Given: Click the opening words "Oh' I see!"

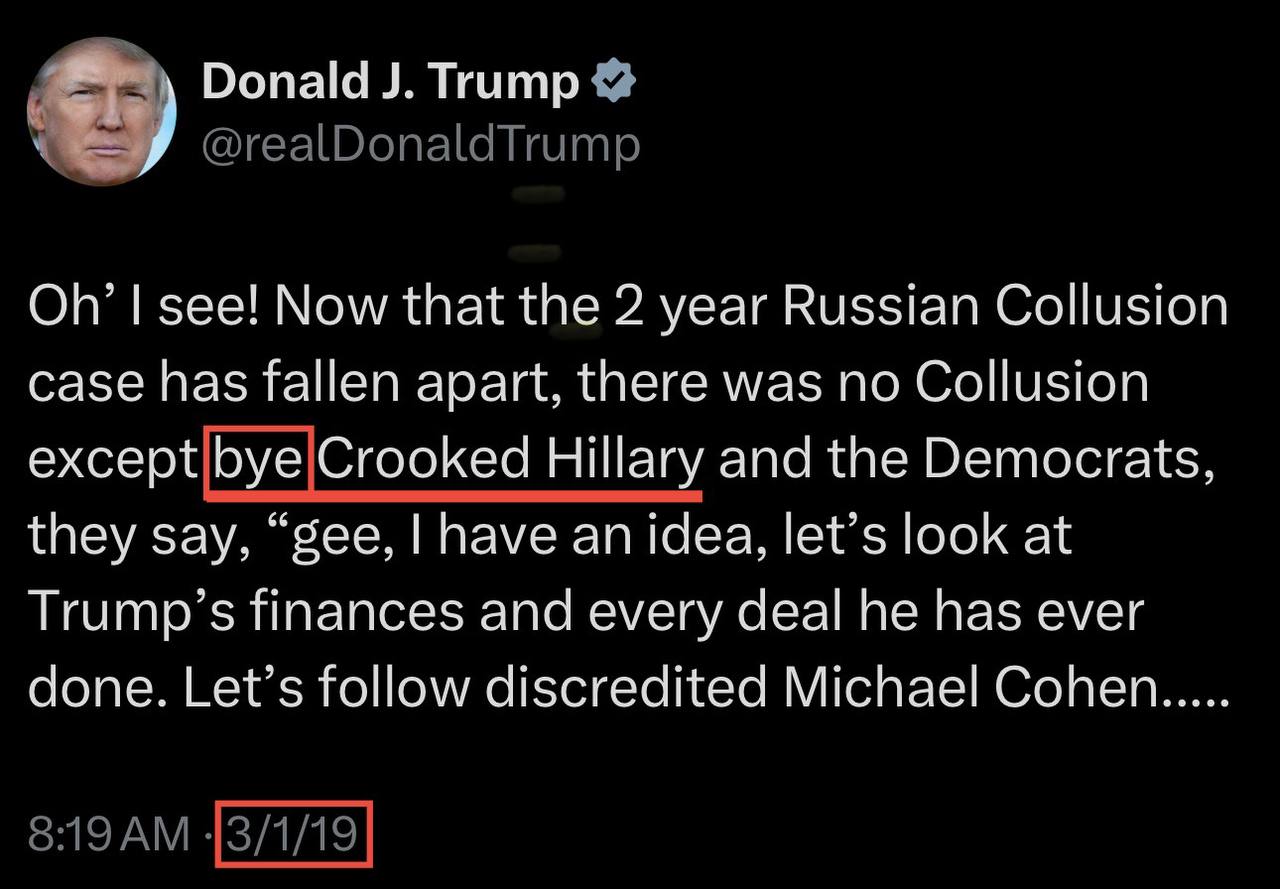Looking at the screenshot, I should pos(135,306).
